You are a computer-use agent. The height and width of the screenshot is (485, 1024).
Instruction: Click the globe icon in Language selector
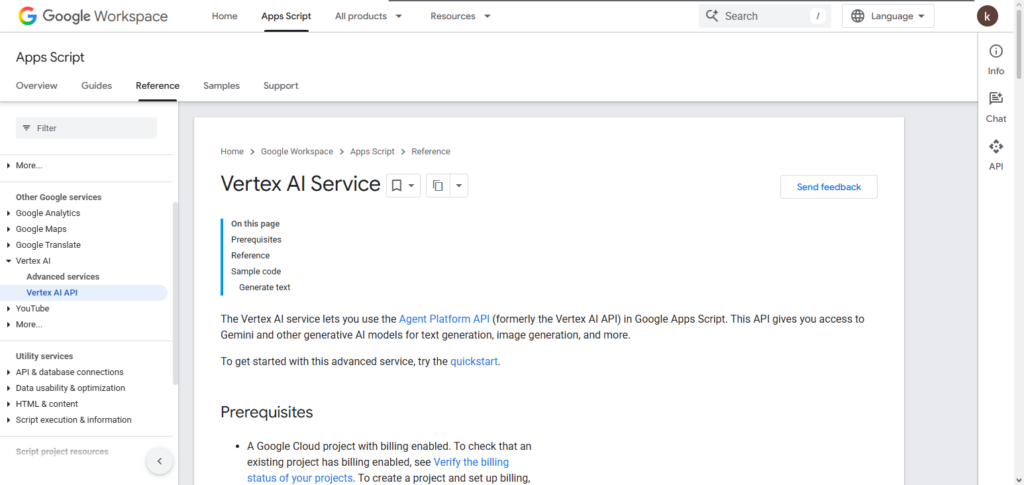(857, 16)
